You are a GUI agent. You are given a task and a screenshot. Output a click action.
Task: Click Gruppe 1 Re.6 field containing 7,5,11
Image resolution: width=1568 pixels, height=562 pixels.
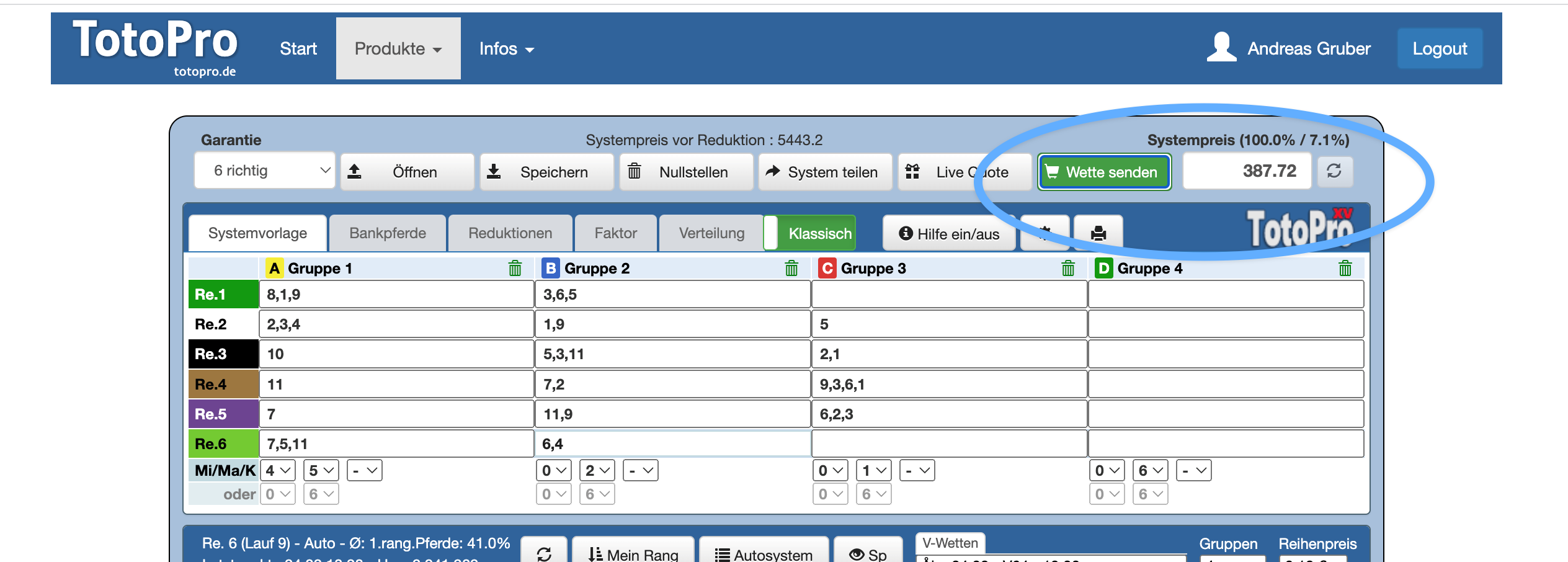point(397,444)
